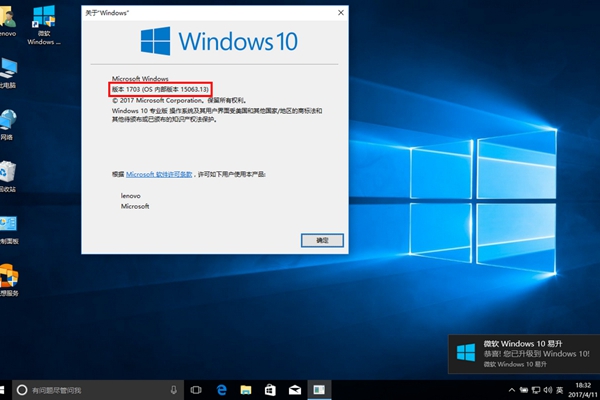The width and height of the screenshot is (600, 400).
Task: Click the Windows logo in the notification
Action: 466,352
